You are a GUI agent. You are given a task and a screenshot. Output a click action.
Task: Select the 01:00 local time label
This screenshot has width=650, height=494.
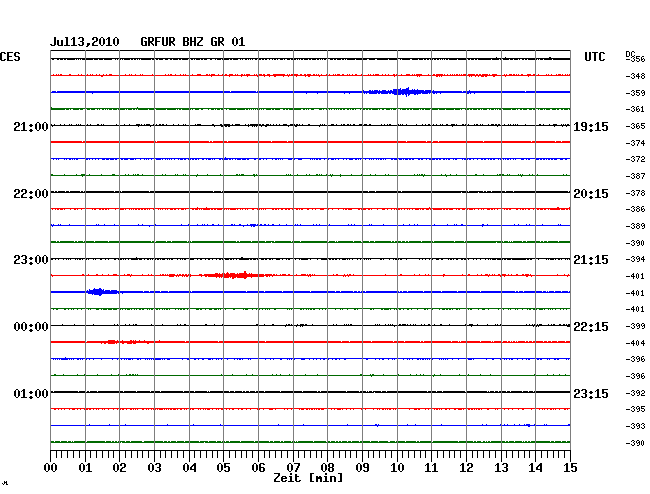(x=31, y=393)
